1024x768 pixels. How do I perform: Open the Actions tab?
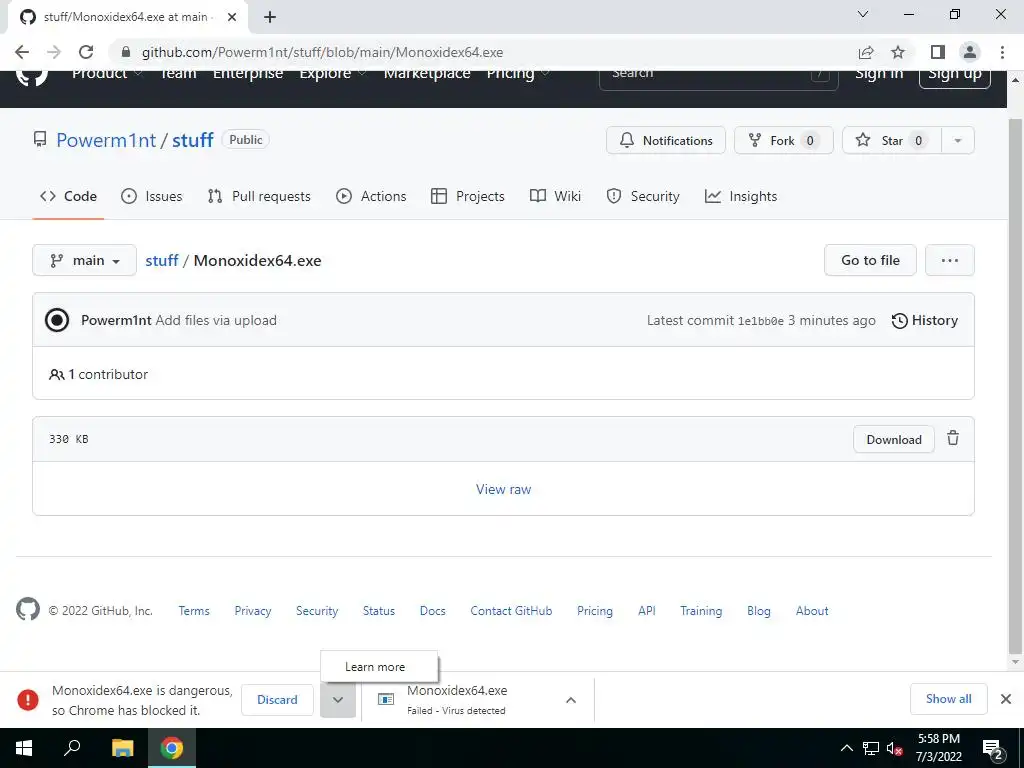pos(371,197)
